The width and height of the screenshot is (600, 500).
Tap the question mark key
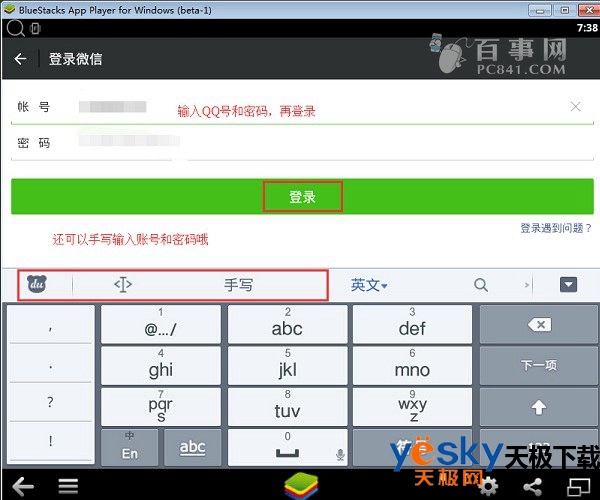50,402
